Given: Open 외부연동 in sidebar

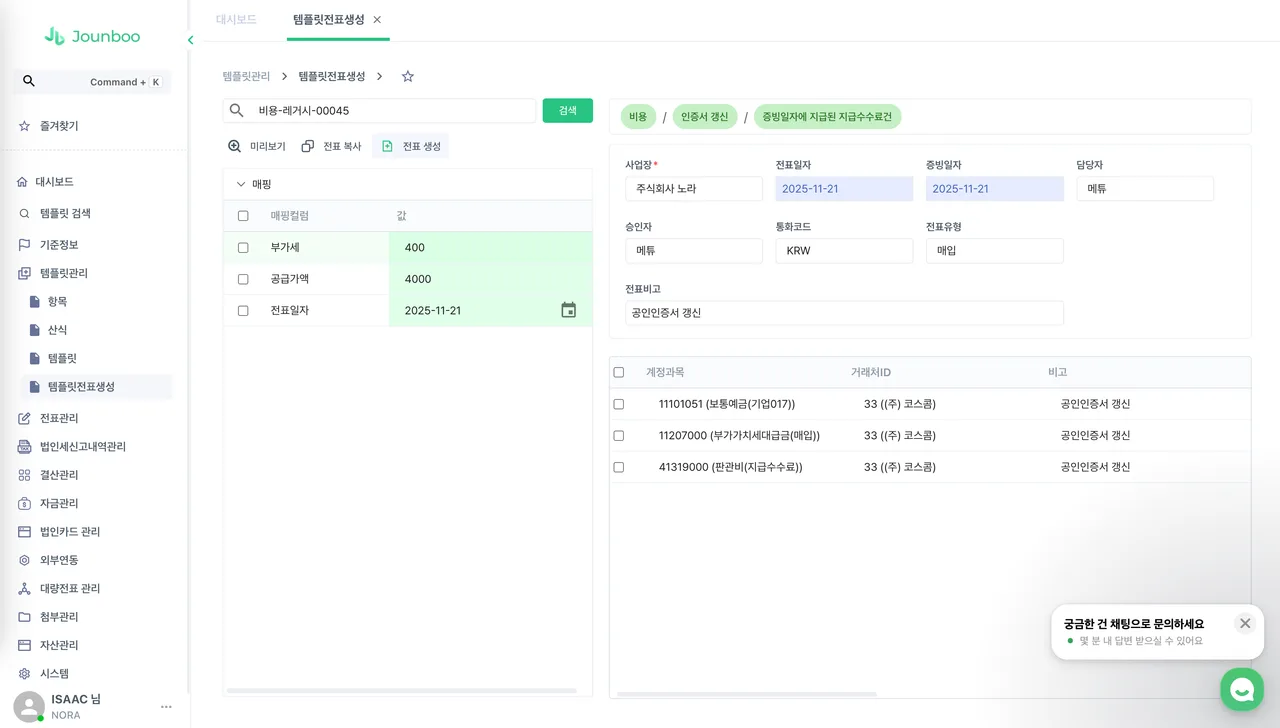Looking at the screenshot, I should (59, 560).
